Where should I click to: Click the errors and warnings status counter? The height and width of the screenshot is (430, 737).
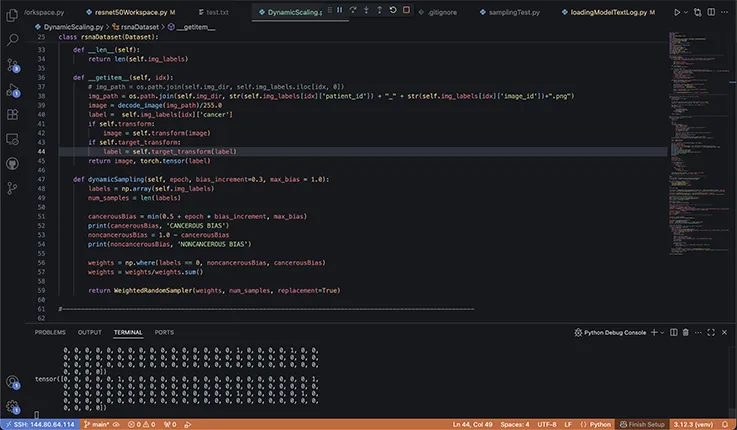point(141,424)
